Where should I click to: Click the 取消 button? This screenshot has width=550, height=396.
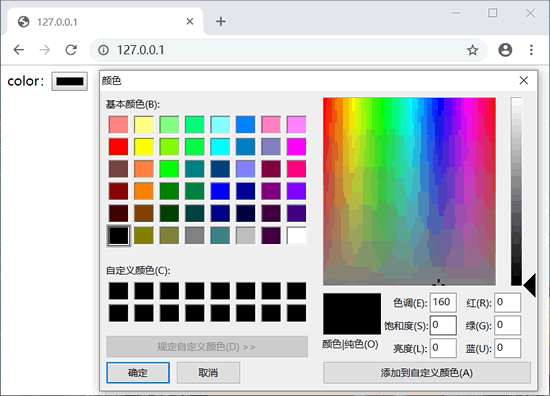208,372
